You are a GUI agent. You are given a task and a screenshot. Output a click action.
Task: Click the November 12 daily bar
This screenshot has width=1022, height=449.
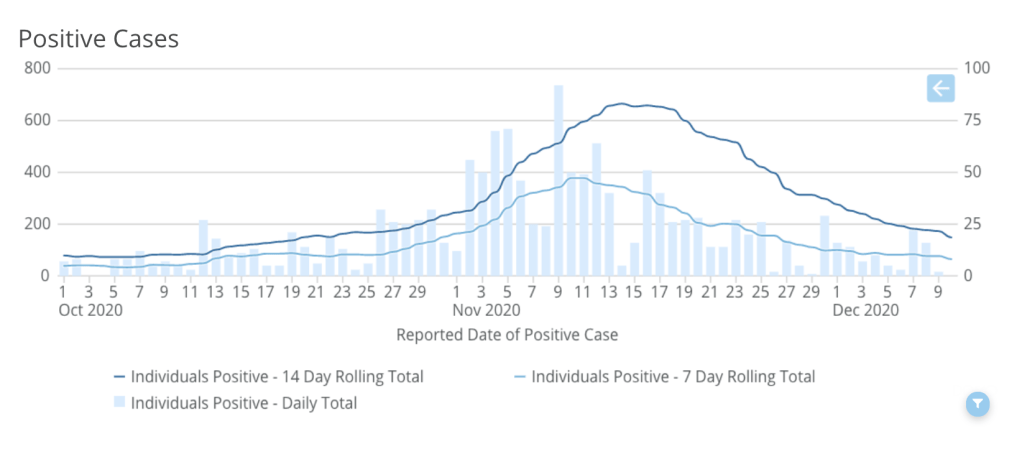coord(596,209)
